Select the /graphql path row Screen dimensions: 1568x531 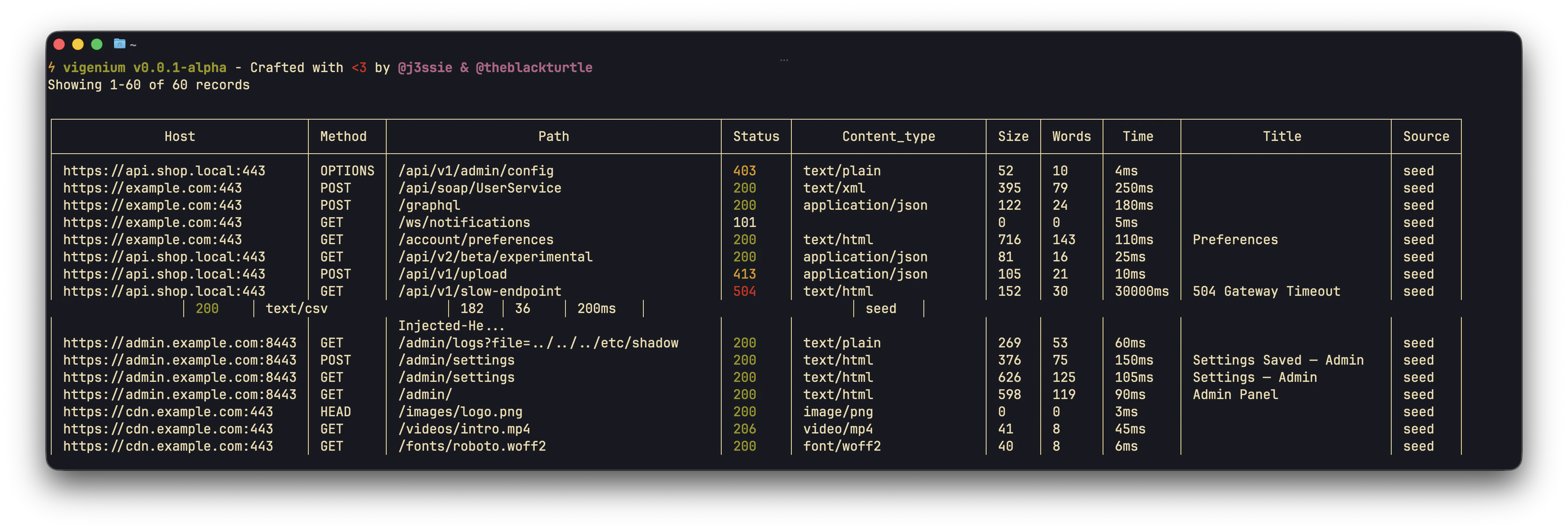tap(429, 206)
